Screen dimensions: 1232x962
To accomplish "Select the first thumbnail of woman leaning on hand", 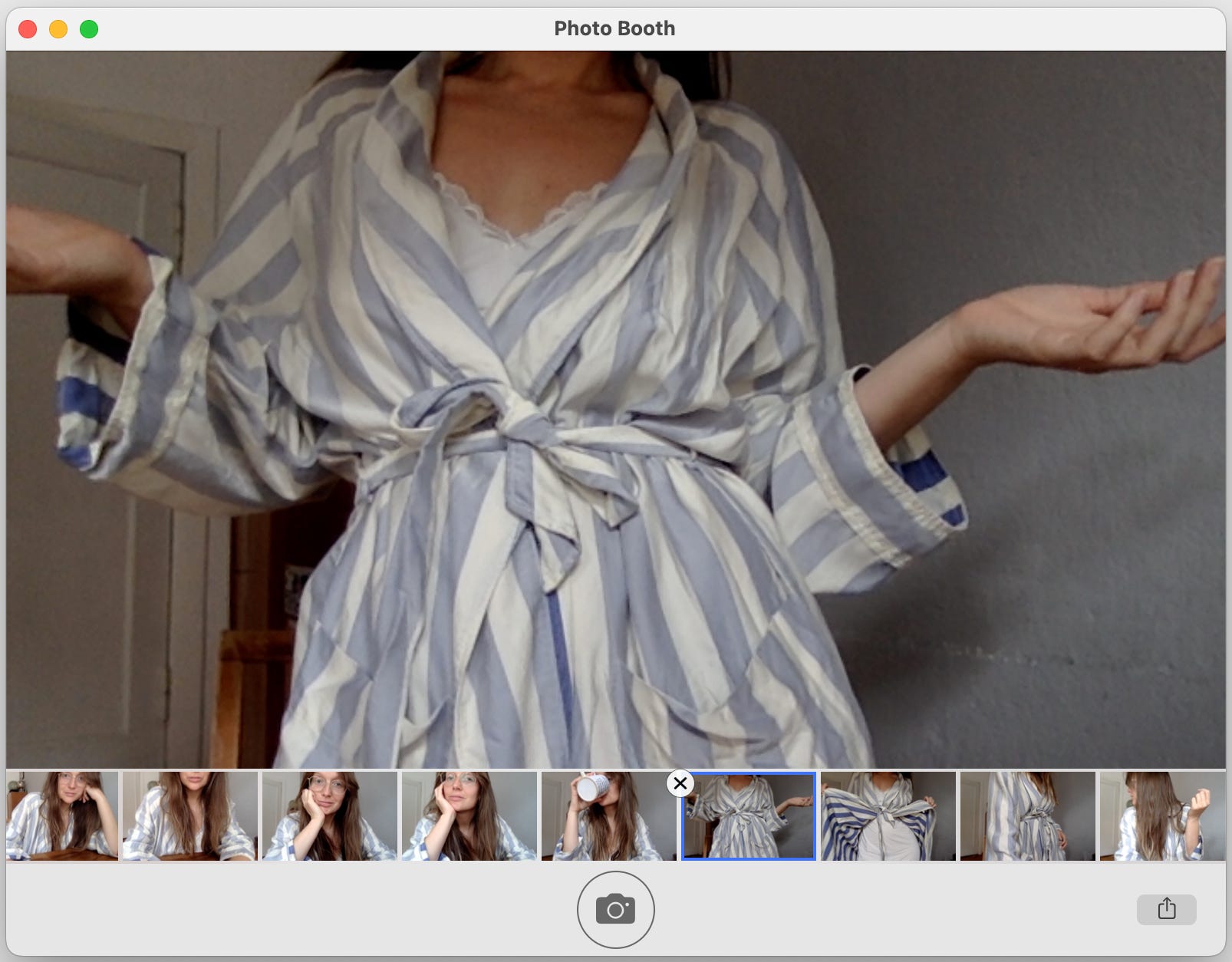I will point(62,815).
